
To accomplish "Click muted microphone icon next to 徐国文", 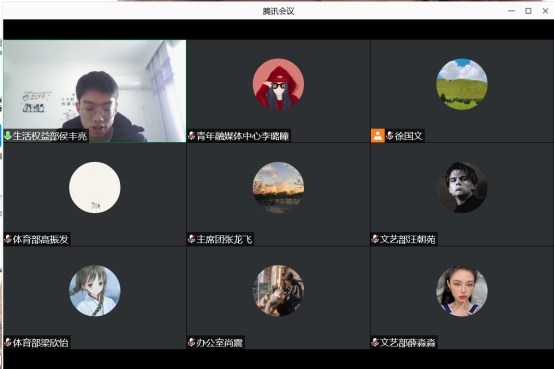I will click(390, 136).
